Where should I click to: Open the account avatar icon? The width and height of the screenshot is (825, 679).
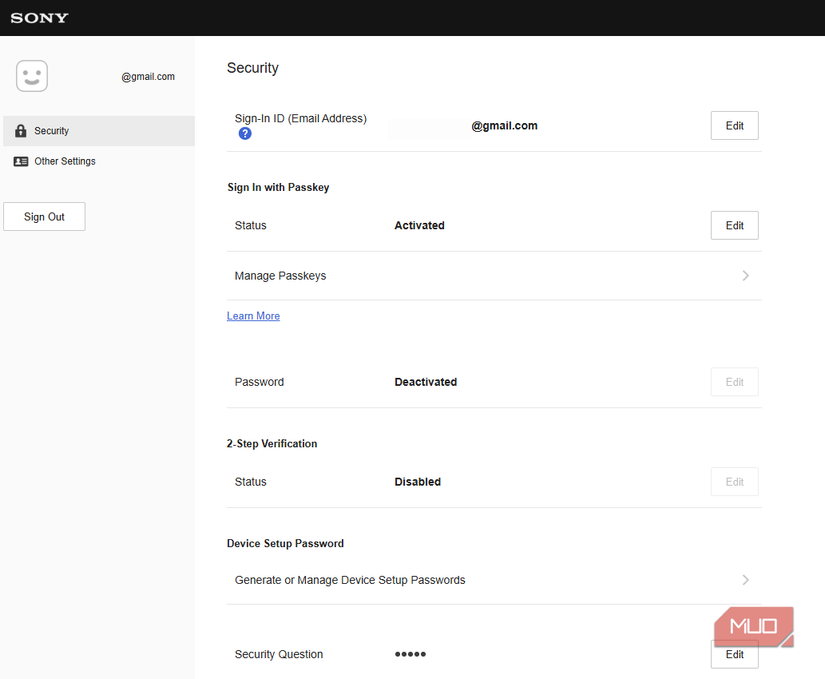click(x=31, y=75)
